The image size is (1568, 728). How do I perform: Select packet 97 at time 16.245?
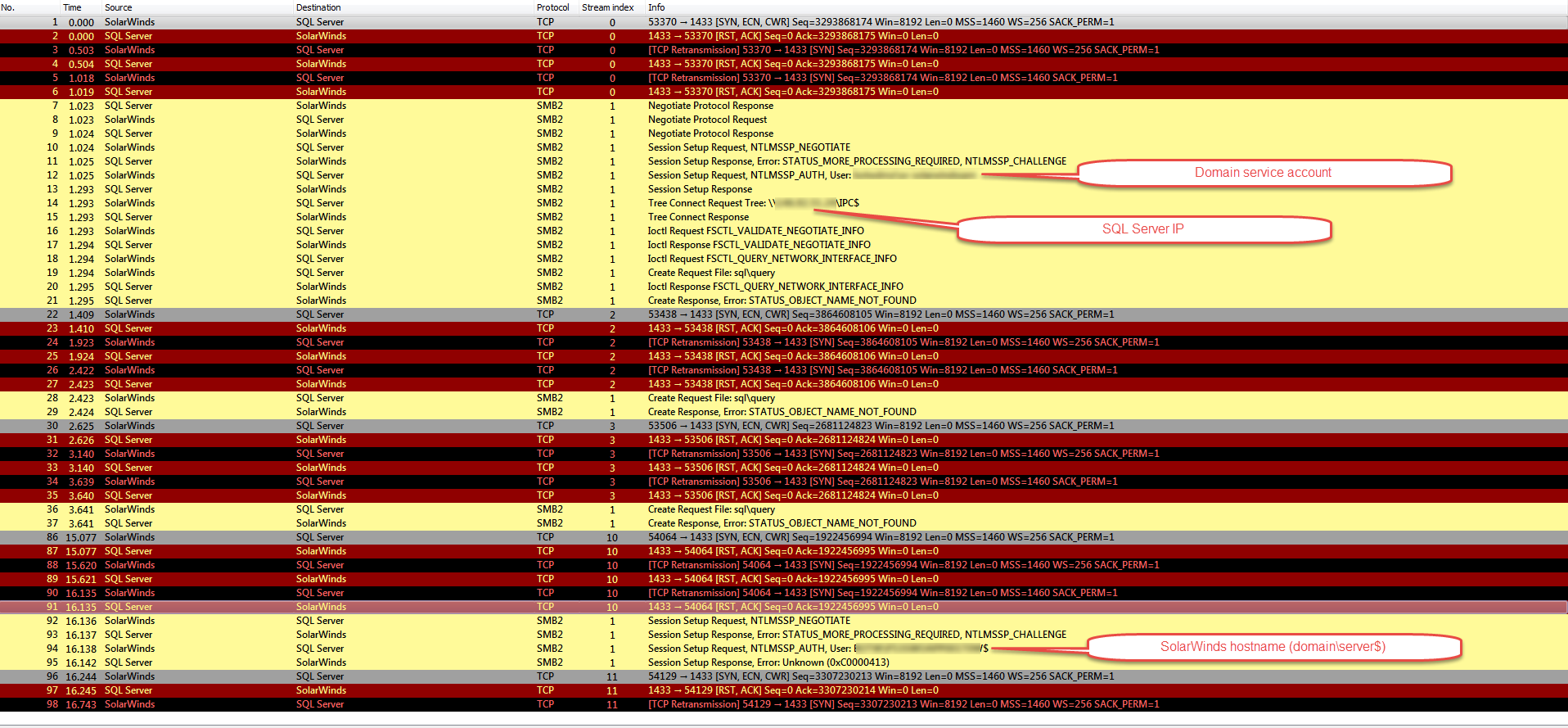pos(784,690)
